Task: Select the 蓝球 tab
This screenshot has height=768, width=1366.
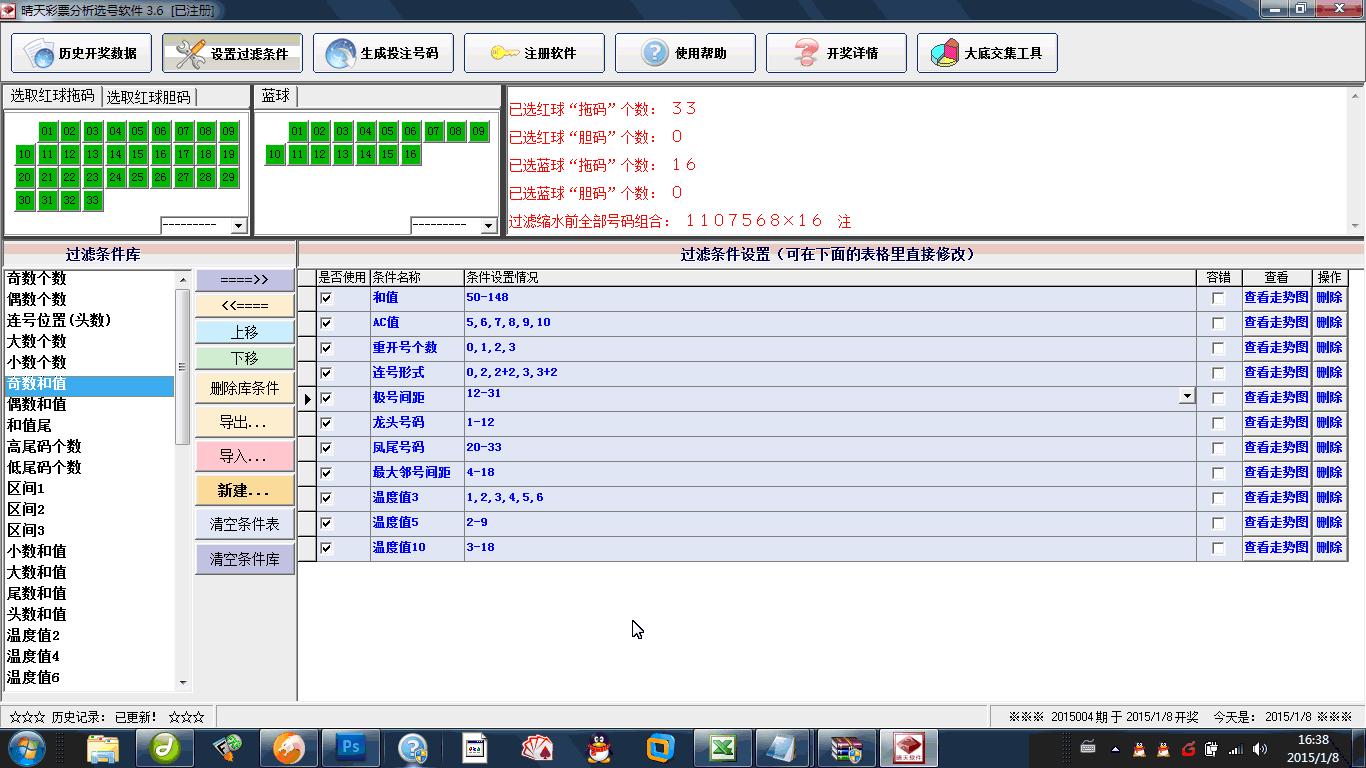Action: (275, 96)
